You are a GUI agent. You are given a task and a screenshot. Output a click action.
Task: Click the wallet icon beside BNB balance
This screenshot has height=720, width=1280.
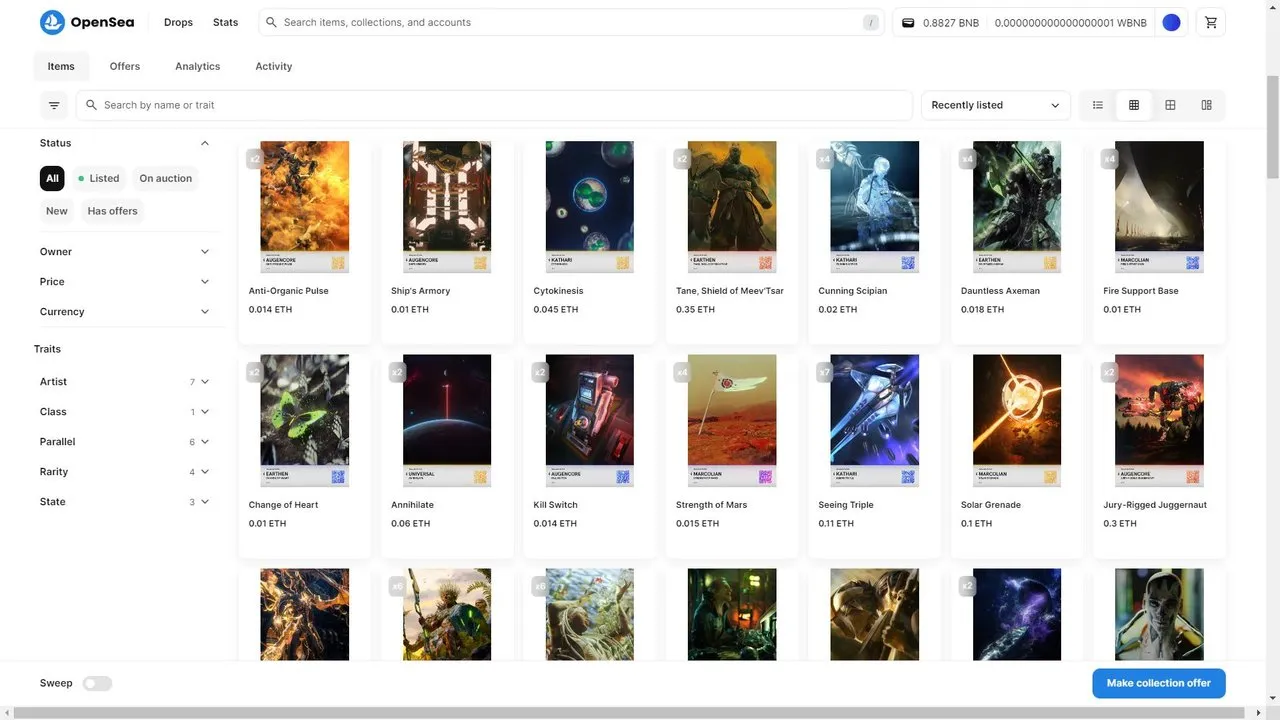coord(908,22)
